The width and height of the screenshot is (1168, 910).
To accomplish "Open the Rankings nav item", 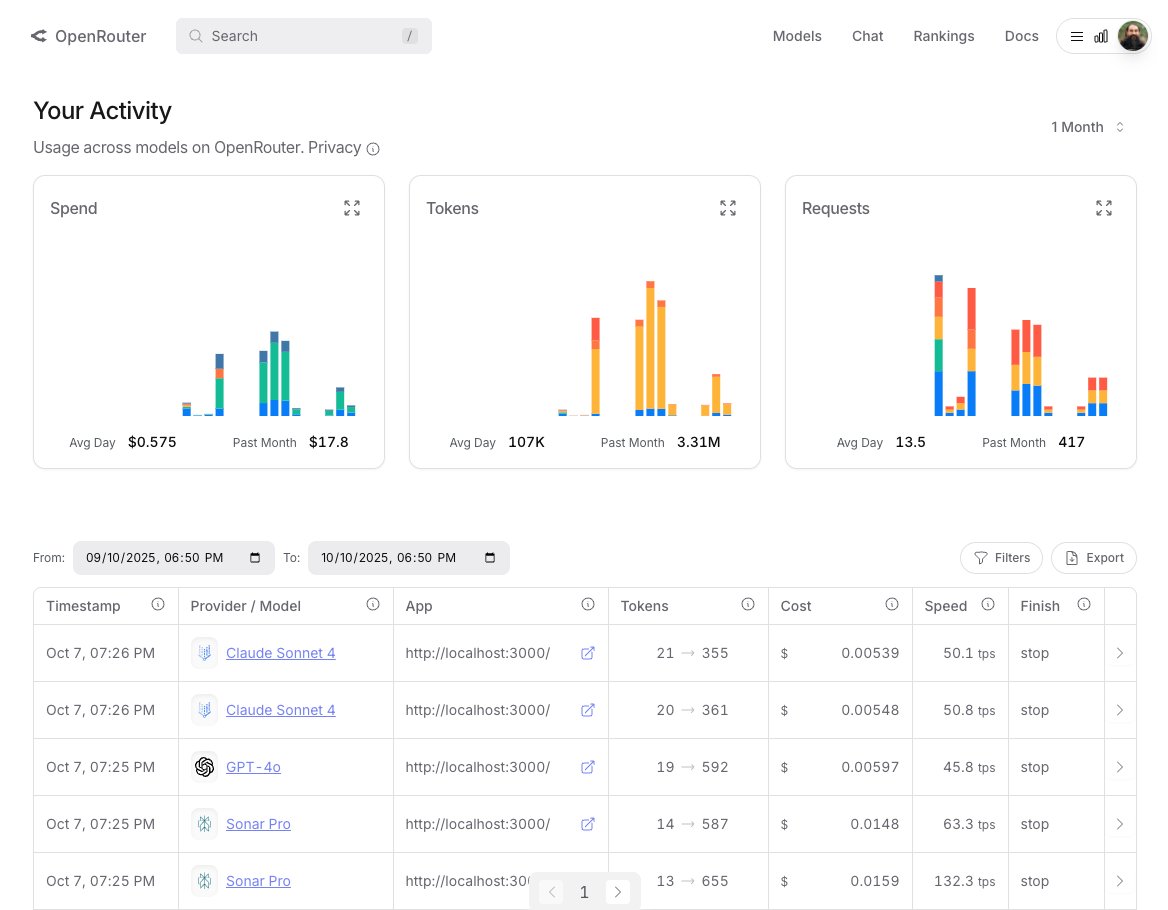I will [x=943, y=36].
